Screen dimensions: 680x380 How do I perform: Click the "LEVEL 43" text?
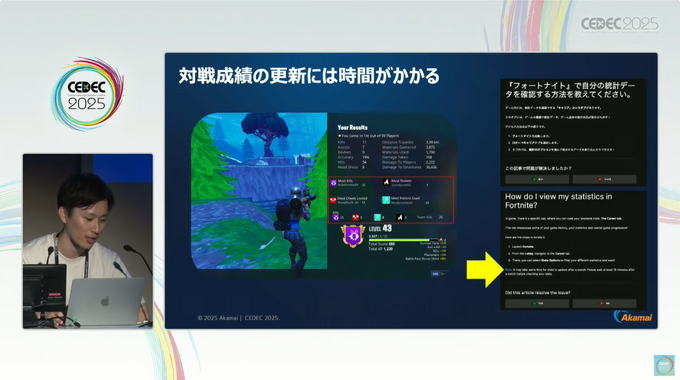tap(380, 228)
